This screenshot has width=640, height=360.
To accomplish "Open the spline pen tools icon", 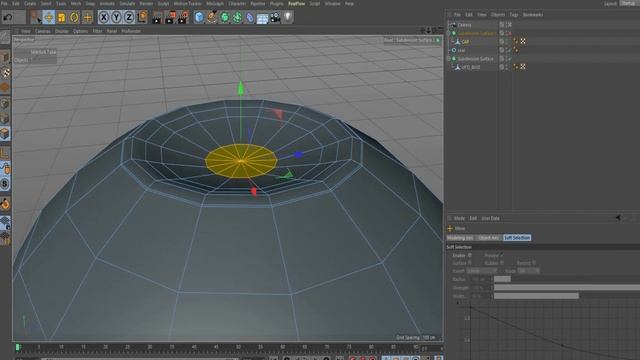I will (211, 18).
